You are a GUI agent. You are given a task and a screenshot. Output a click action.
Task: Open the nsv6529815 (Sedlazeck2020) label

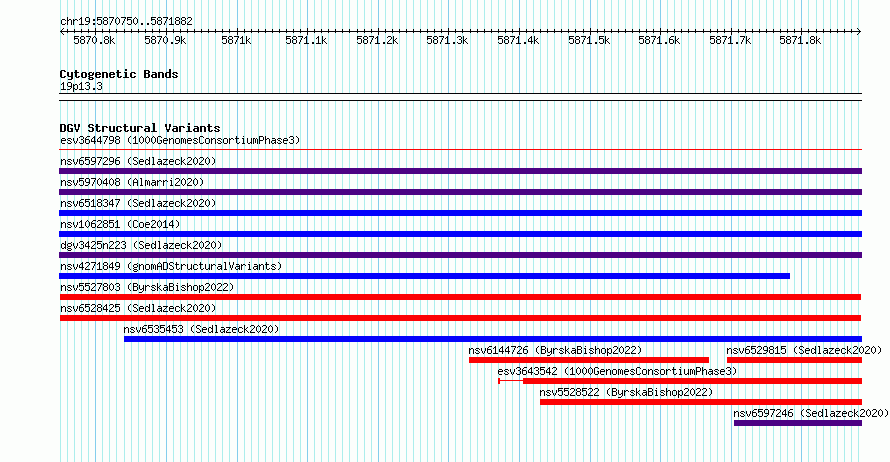tap(804, 350)
